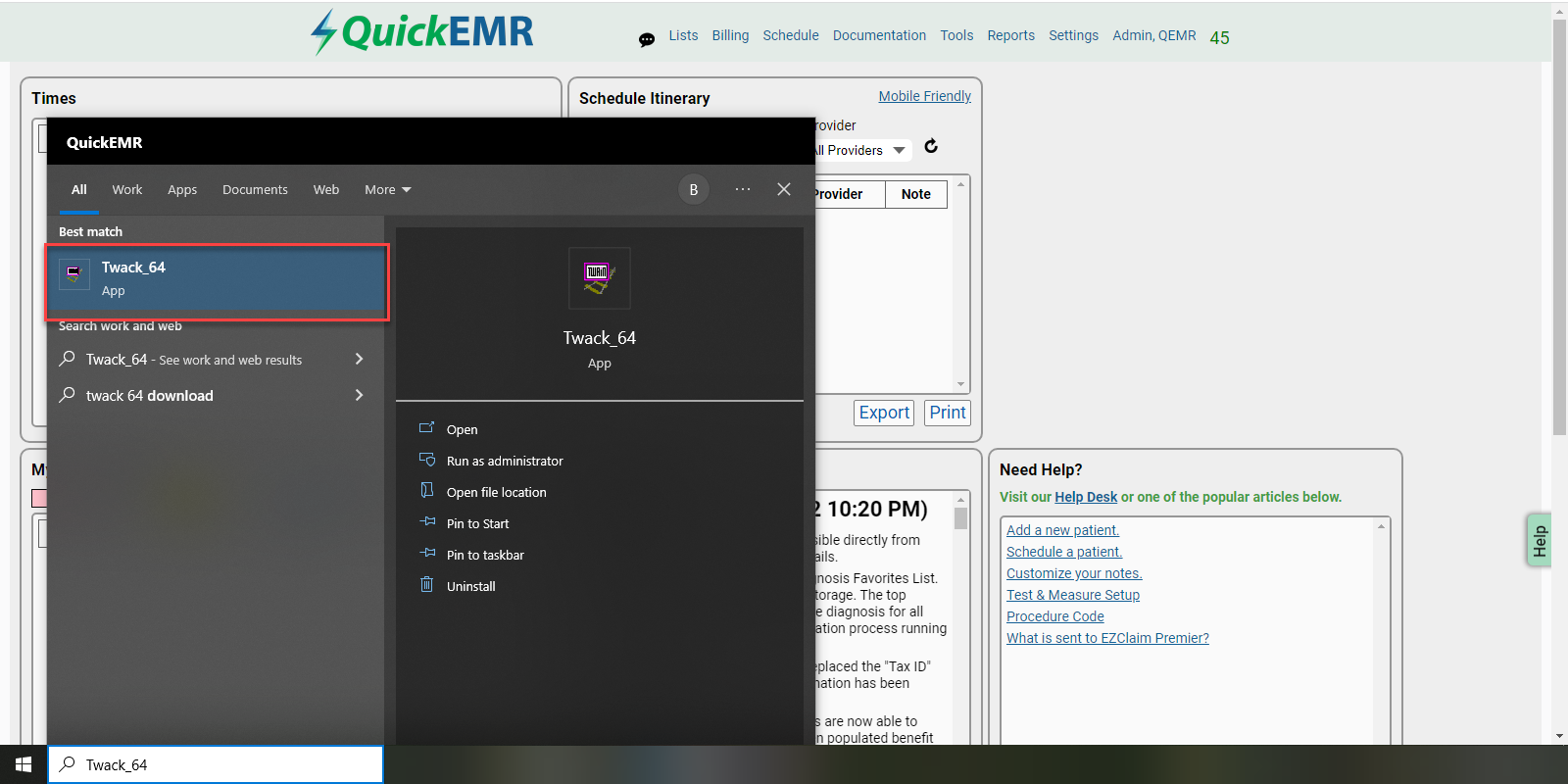Open the Customize your notes article
Viewport: 1568px width, 784px height.
click(x=1074, y=573)
